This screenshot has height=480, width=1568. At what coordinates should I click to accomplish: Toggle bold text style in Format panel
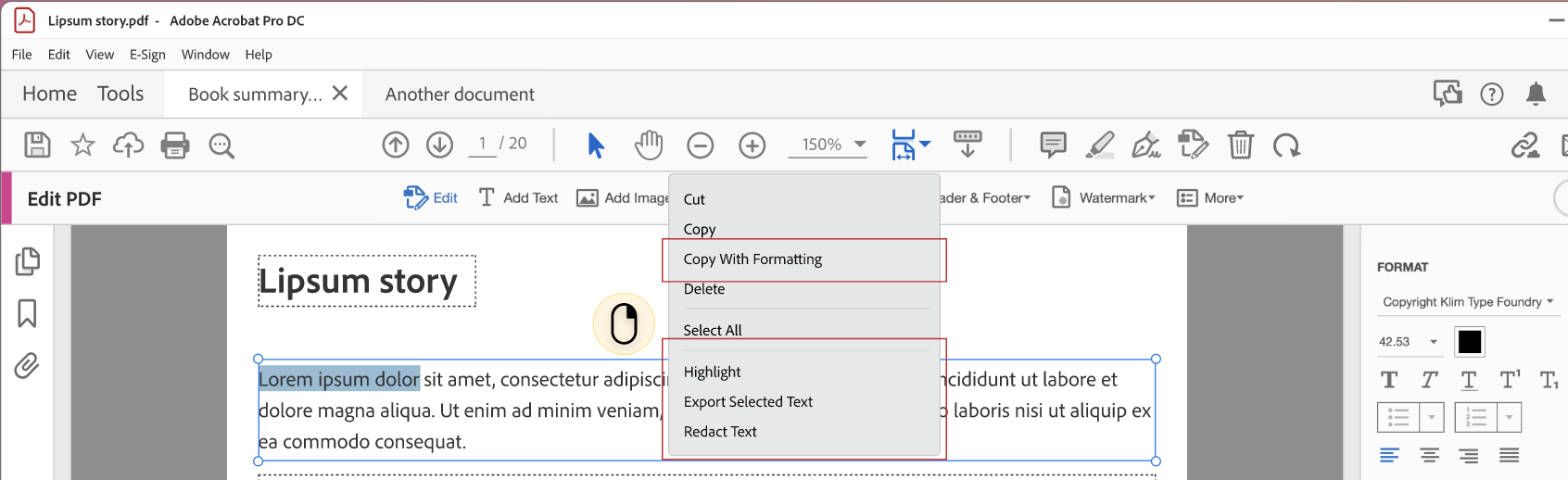[x=1389, y=380]
